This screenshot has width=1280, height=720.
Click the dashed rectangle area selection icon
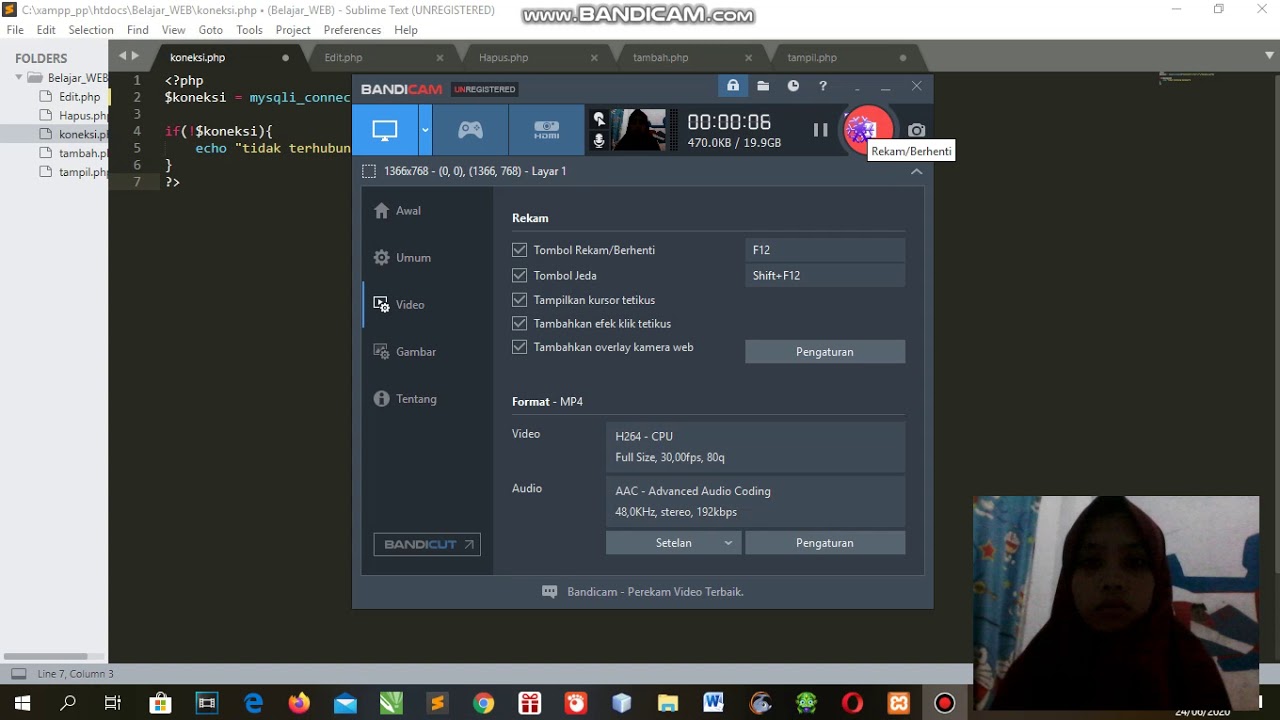pyautogui.click(x=369, y=171)
